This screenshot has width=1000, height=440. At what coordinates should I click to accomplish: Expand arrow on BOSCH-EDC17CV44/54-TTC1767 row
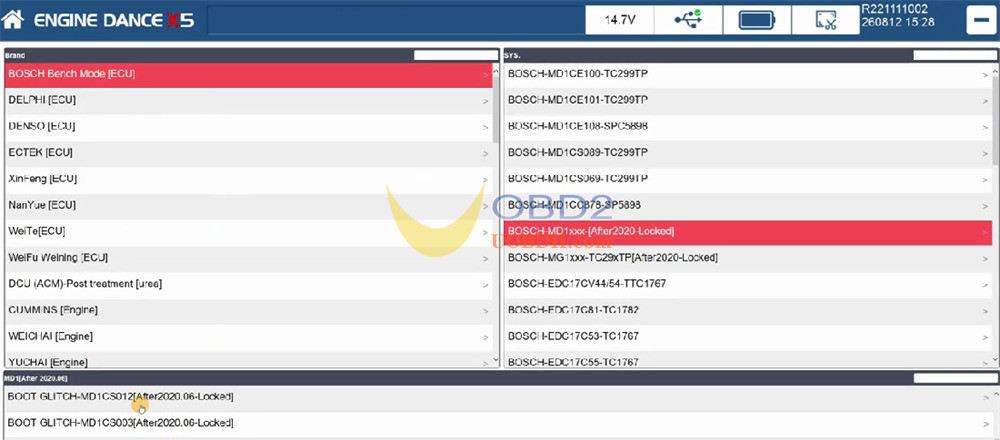tap(985, 284)
